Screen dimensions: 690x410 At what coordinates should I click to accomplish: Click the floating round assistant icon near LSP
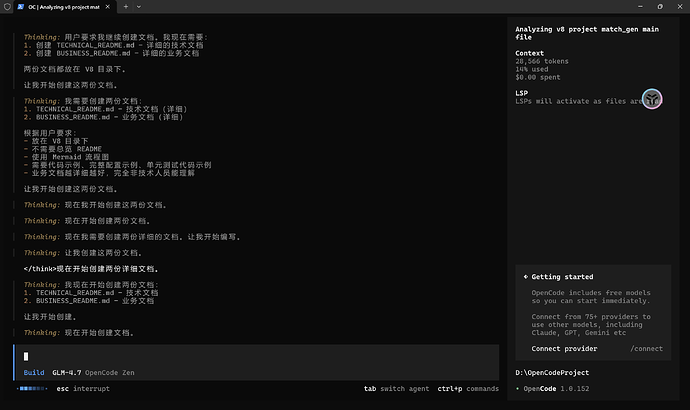tap(652, 99)
